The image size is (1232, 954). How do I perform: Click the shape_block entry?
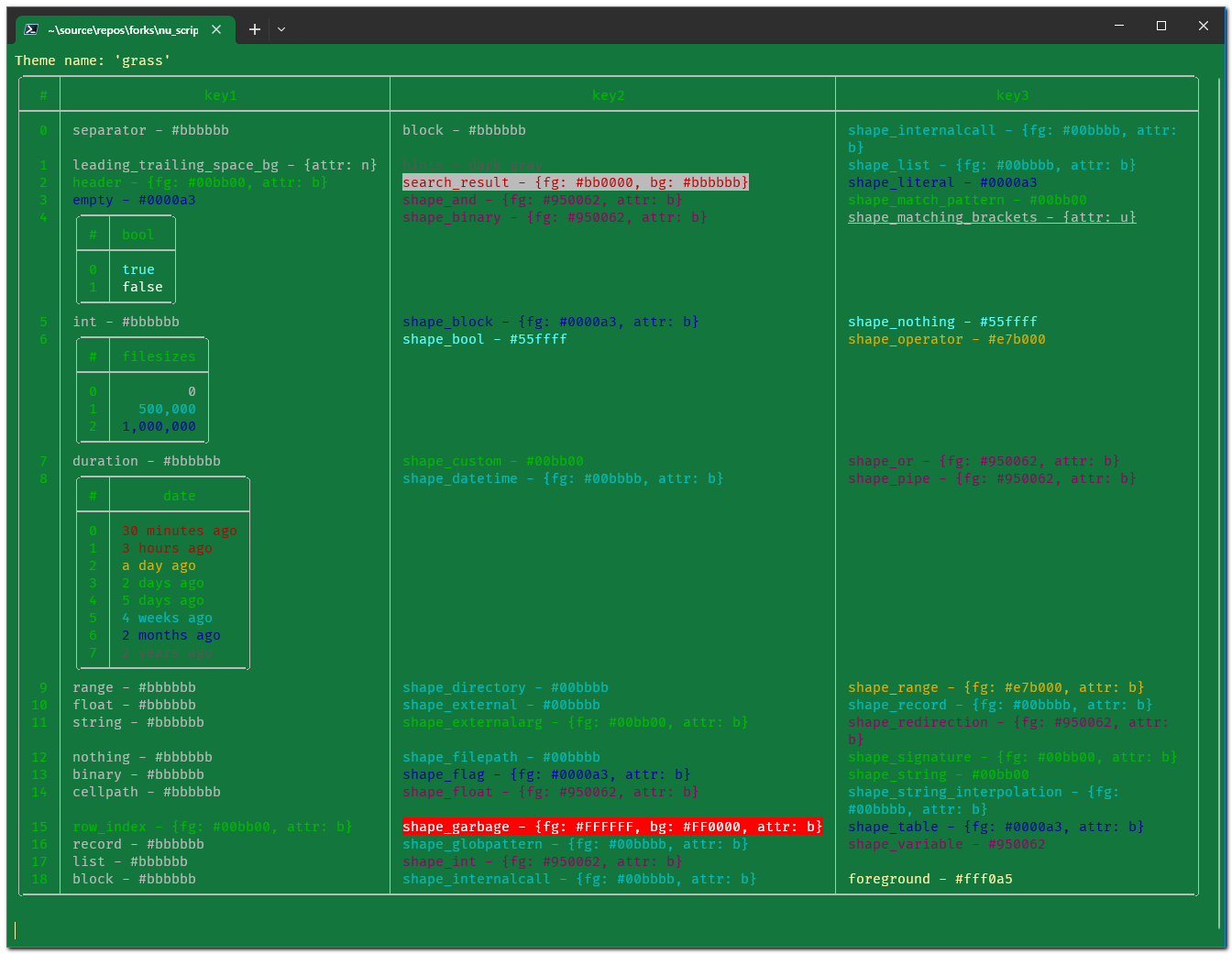click(x=551, y=322)
